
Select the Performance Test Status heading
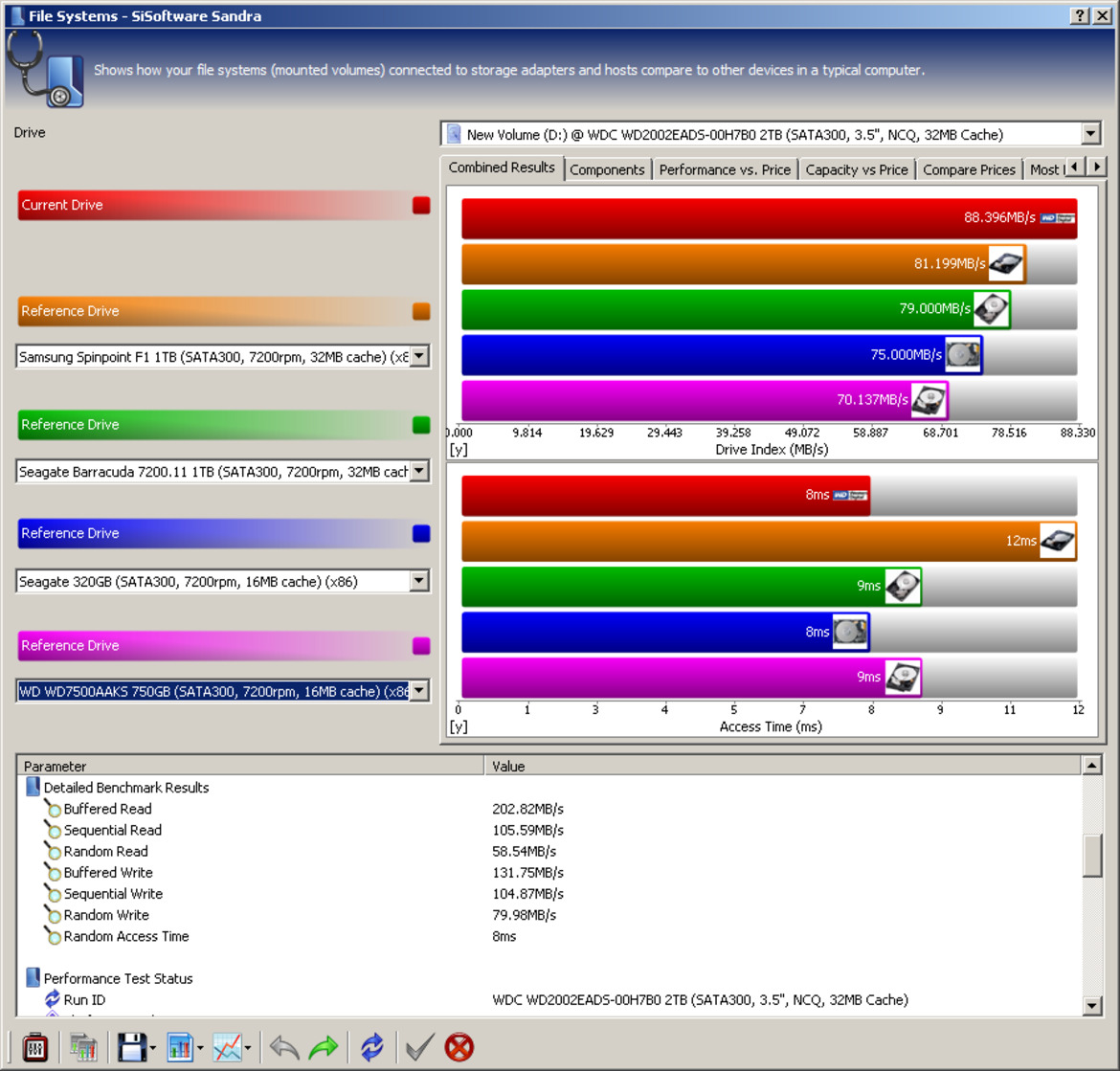coord(118,978)
